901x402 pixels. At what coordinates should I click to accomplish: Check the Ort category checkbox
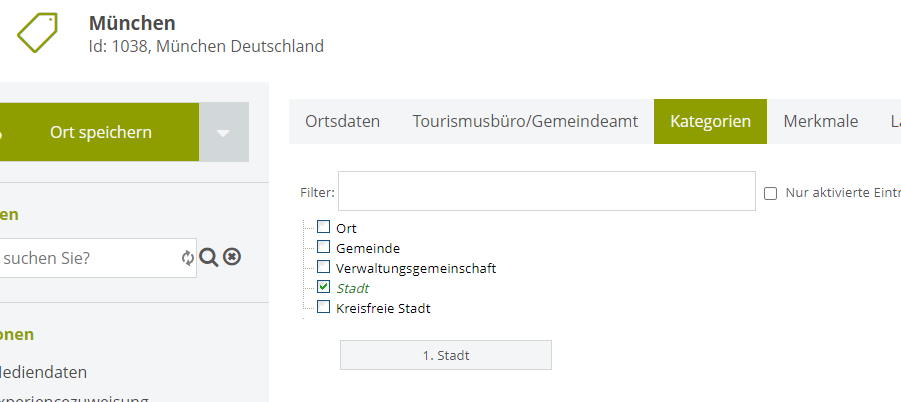(x=324, y=227)
